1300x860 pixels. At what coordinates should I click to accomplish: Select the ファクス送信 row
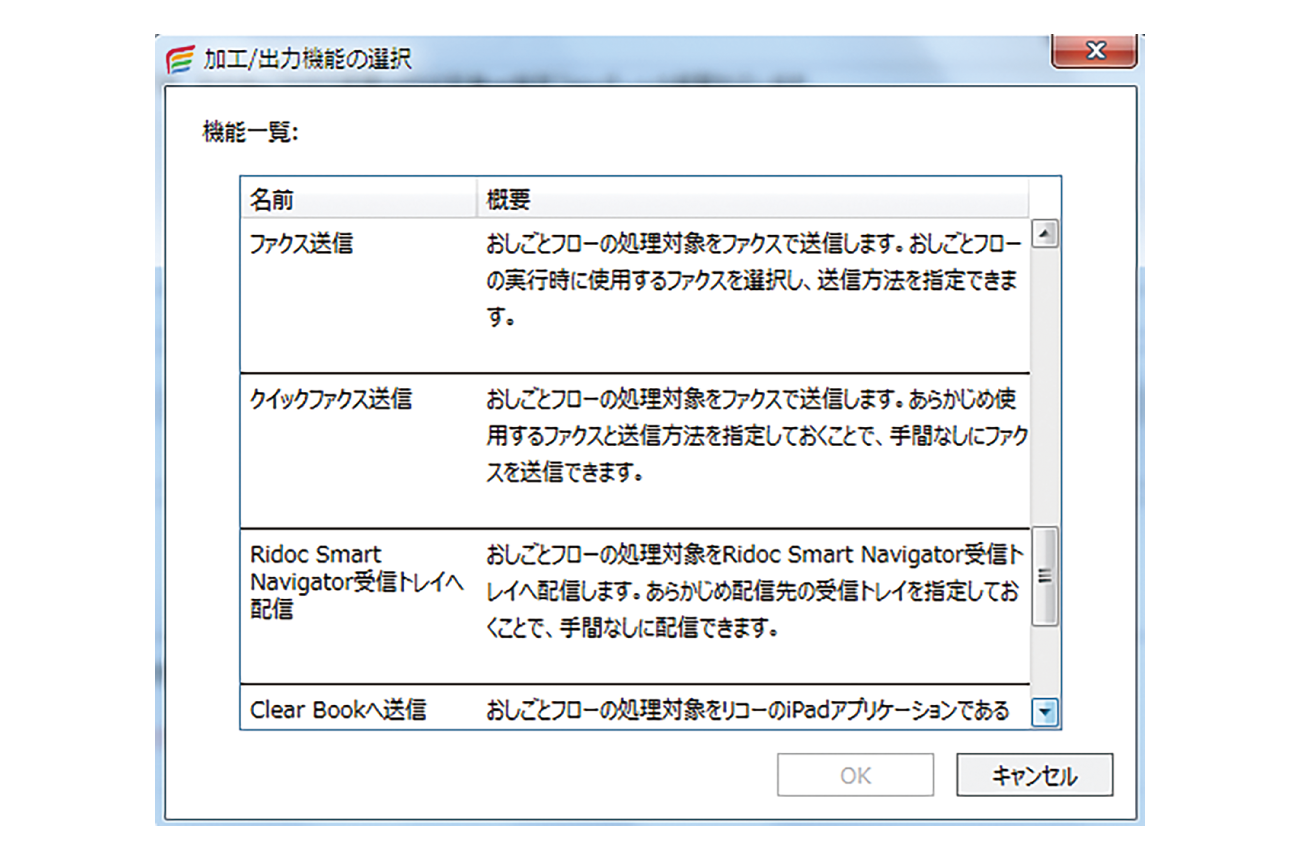click(x=636, y=294)
